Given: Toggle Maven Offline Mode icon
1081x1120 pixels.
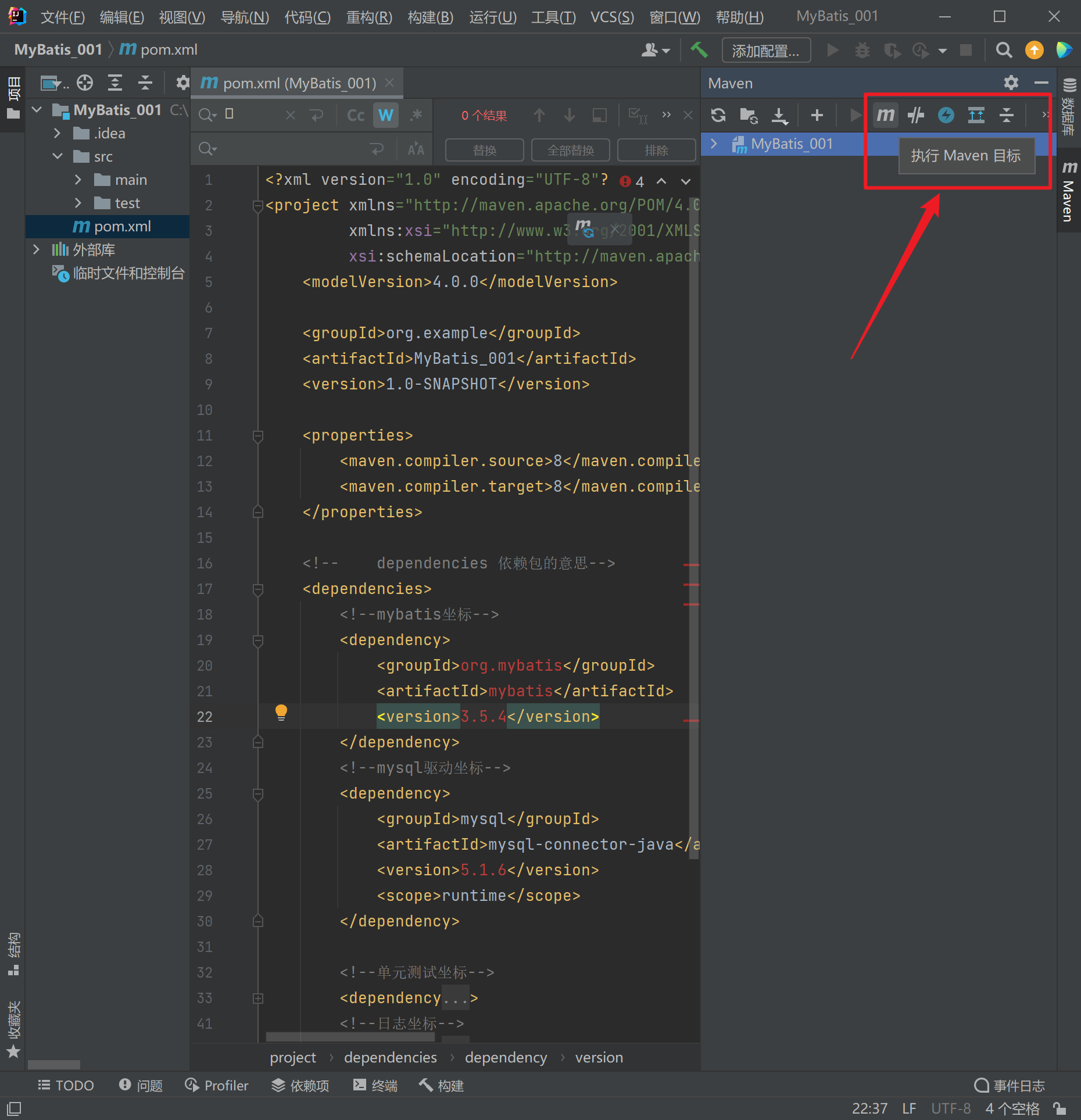Looking at the screenshot, I should tap(916, 115).
